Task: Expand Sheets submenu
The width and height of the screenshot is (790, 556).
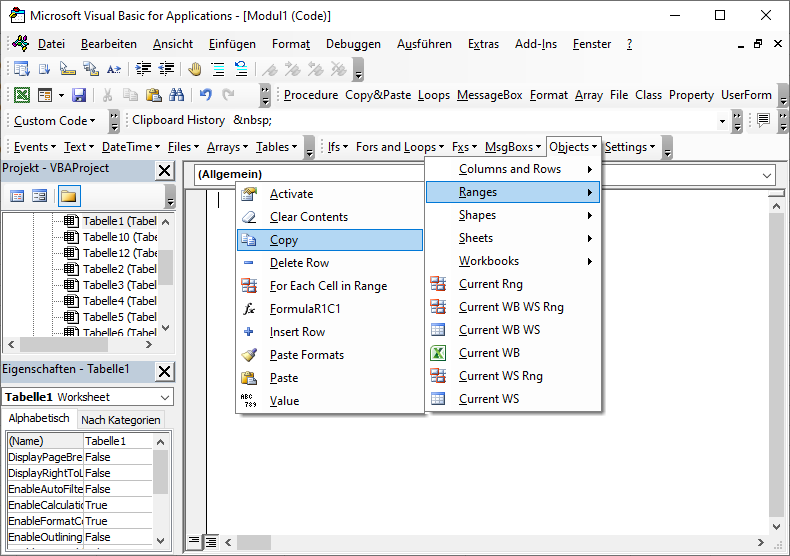Action: pyautogui.click(x=513, y=238)
